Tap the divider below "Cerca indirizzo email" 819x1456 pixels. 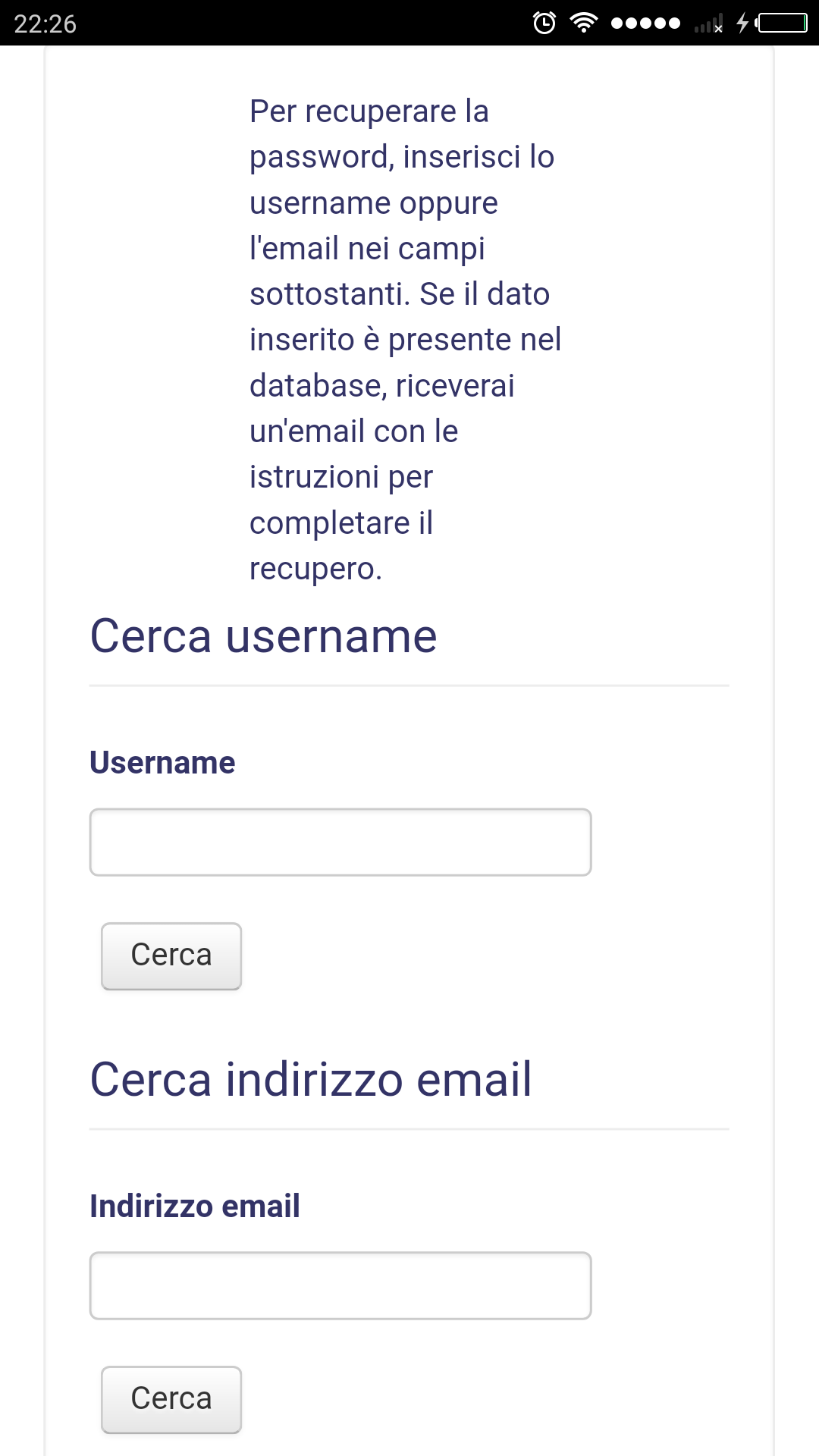coord(409,1129)
